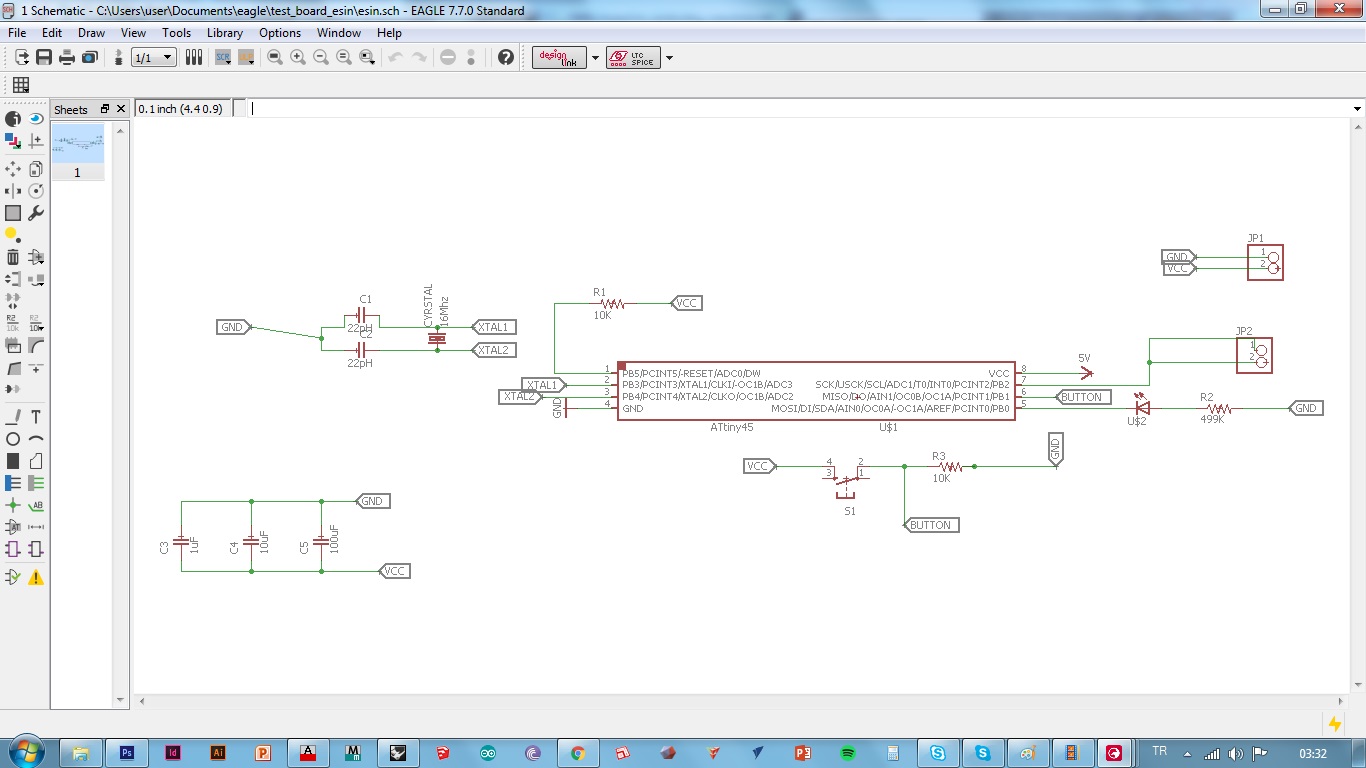The height and width of the screenshot is (768, 1366).
Task: Click the Zoom in icon
Action: [298, 57]
